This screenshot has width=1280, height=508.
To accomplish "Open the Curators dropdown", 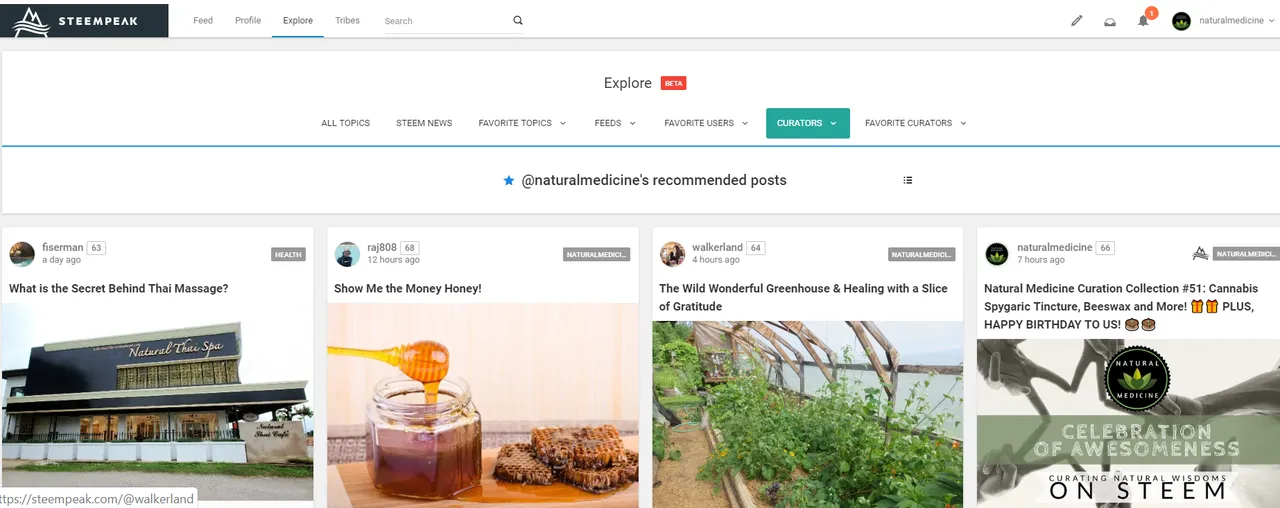I will [x=807, y=123].
